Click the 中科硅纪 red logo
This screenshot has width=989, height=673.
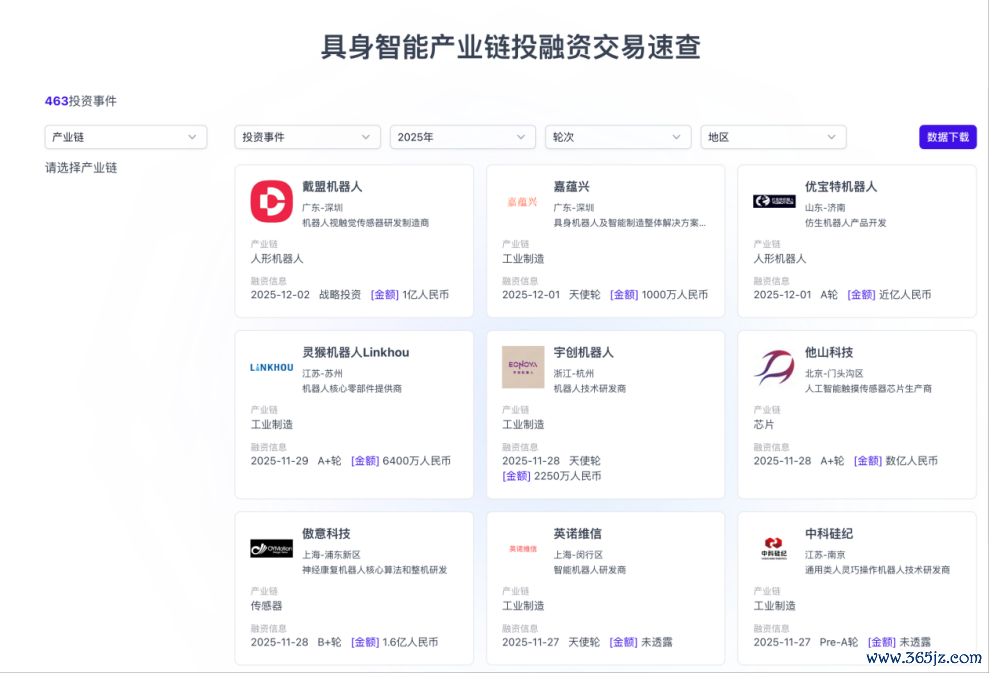tap(774, 548)
